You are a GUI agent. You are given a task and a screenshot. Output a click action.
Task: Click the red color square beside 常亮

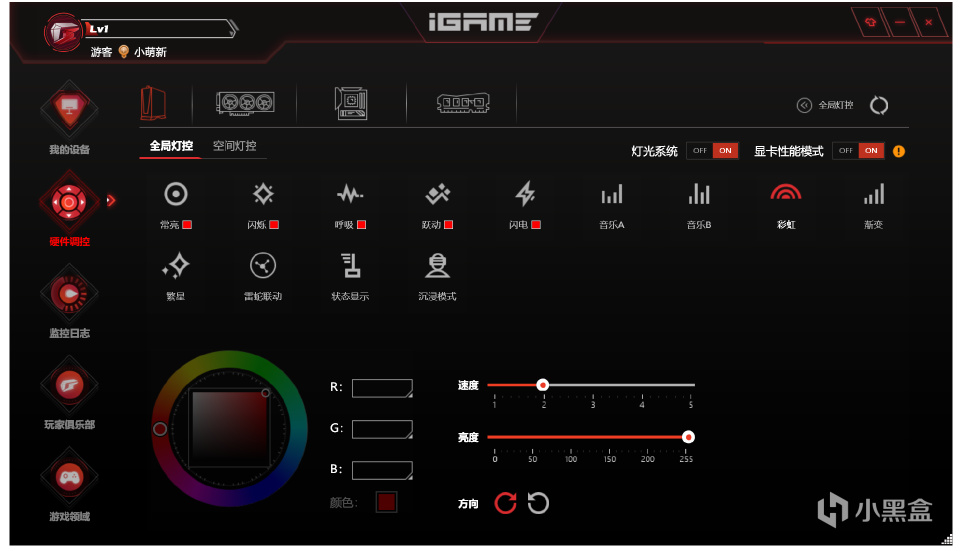[x=187, y=225]
